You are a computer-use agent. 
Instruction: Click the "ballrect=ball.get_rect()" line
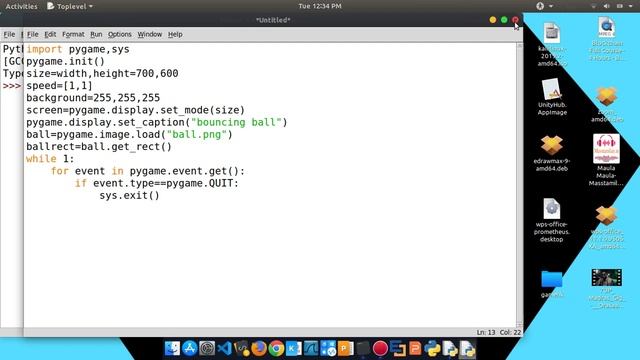click(x=99, y=147)
